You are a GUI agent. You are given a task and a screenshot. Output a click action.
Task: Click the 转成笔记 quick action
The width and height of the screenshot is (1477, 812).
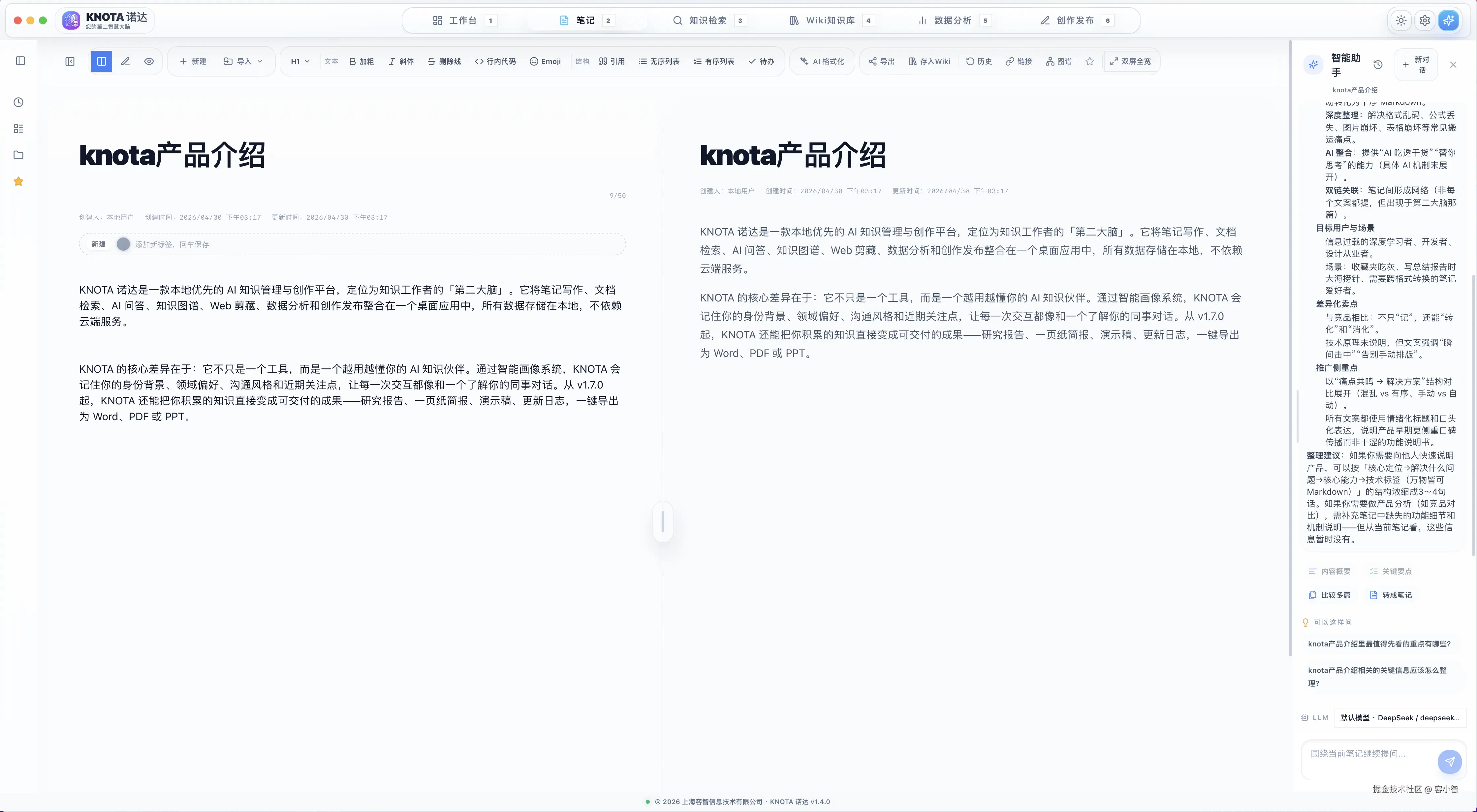point(1391,595)
